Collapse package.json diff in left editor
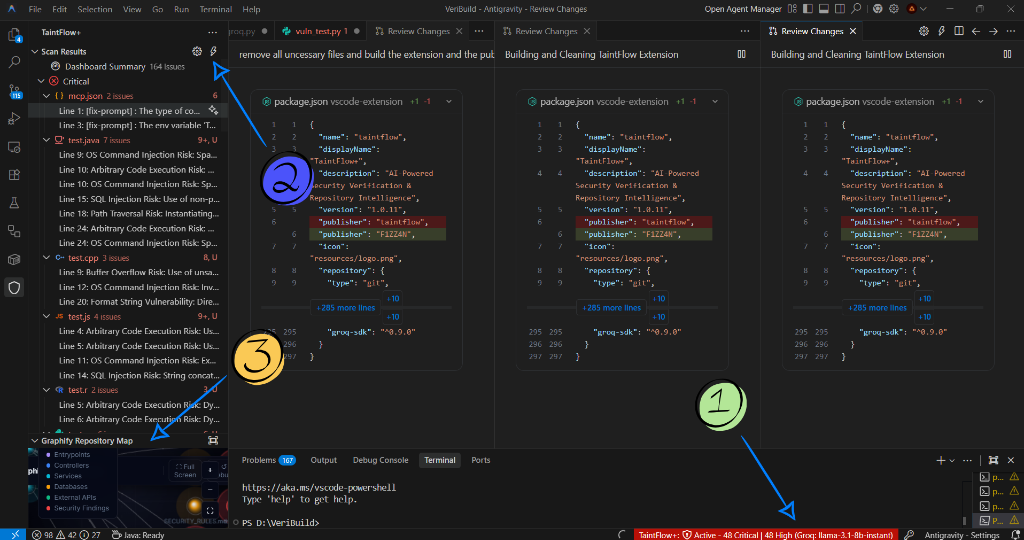This screenshot has width=1024, height=540. (449, 102)
